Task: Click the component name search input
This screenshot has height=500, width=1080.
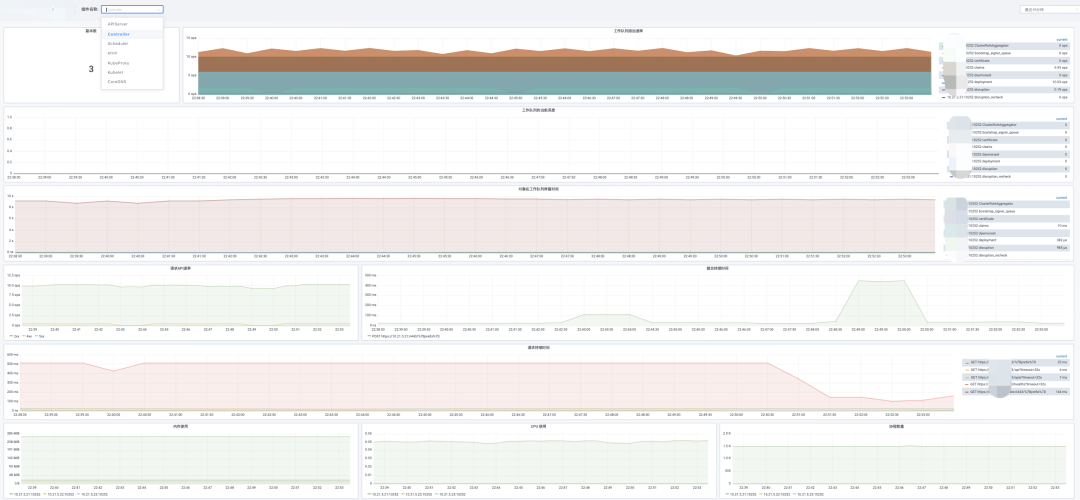Action: coord(132,10)
